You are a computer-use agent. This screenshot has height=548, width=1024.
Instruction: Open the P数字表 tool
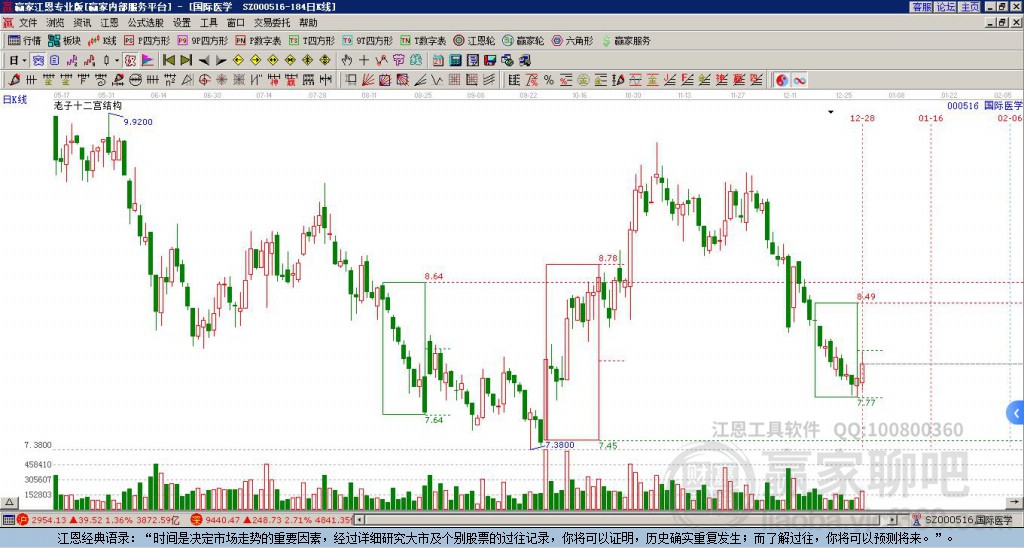point(257,40)
